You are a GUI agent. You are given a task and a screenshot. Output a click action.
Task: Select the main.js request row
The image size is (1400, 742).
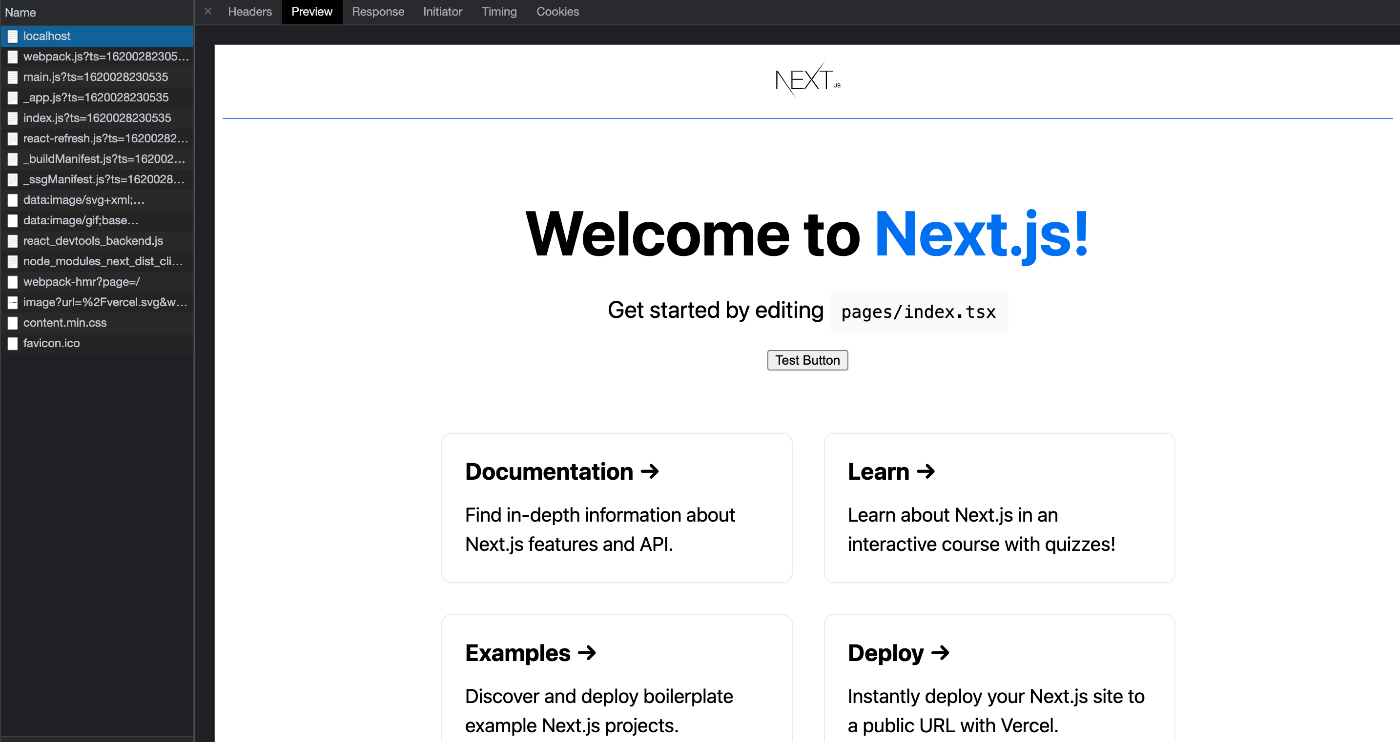pos(97,77)
